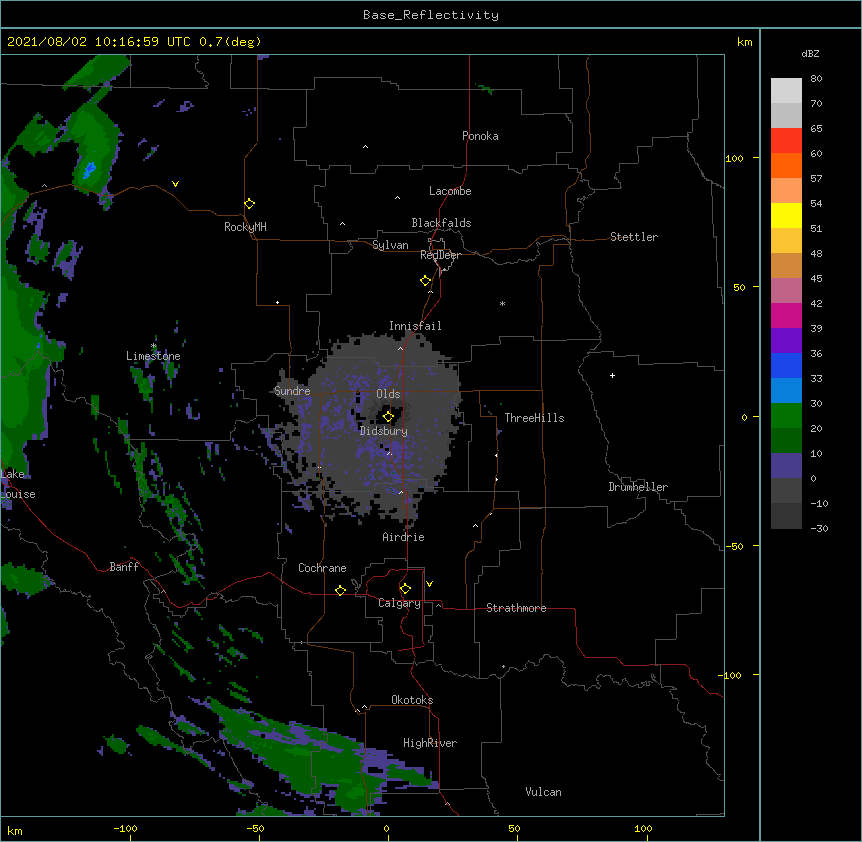The image size is (862, 842).
Task: Click the 2021/08/02 10:16:59 UTC timestamp
Action: coord(99,42)
